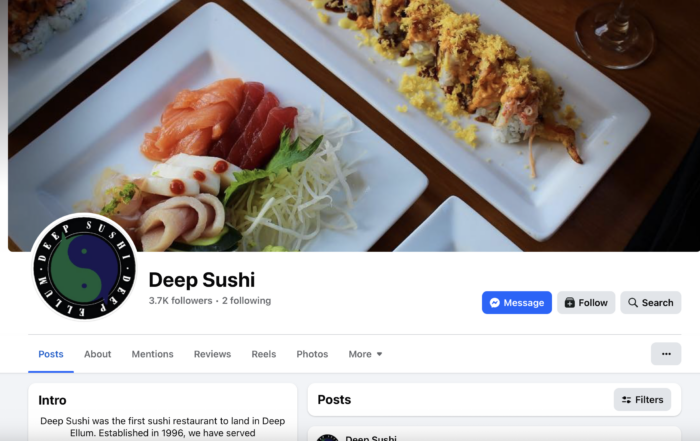This screenshot has width=700, height=441.
Task: Open the Deep Sushi profile picture
Action: 84,269
